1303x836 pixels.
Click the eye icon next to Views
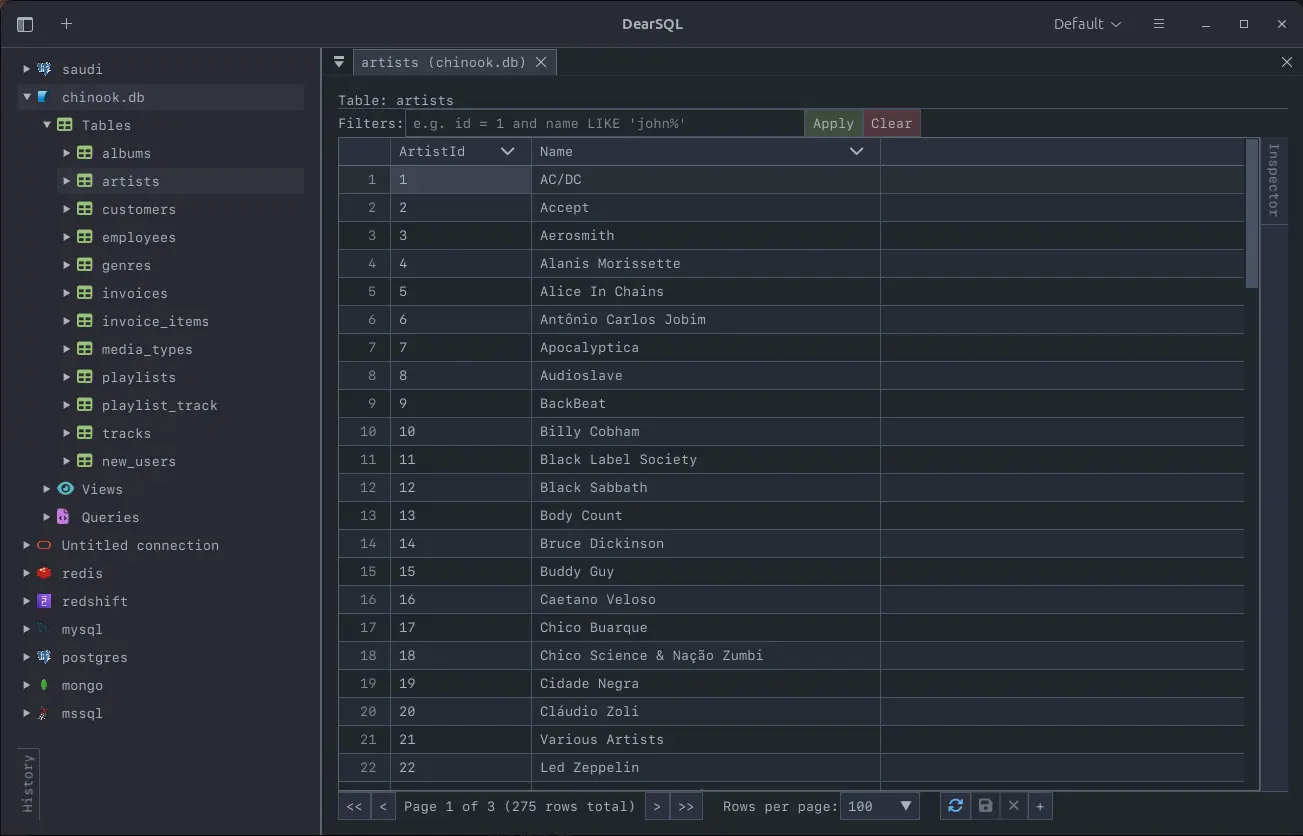(65, 489)
